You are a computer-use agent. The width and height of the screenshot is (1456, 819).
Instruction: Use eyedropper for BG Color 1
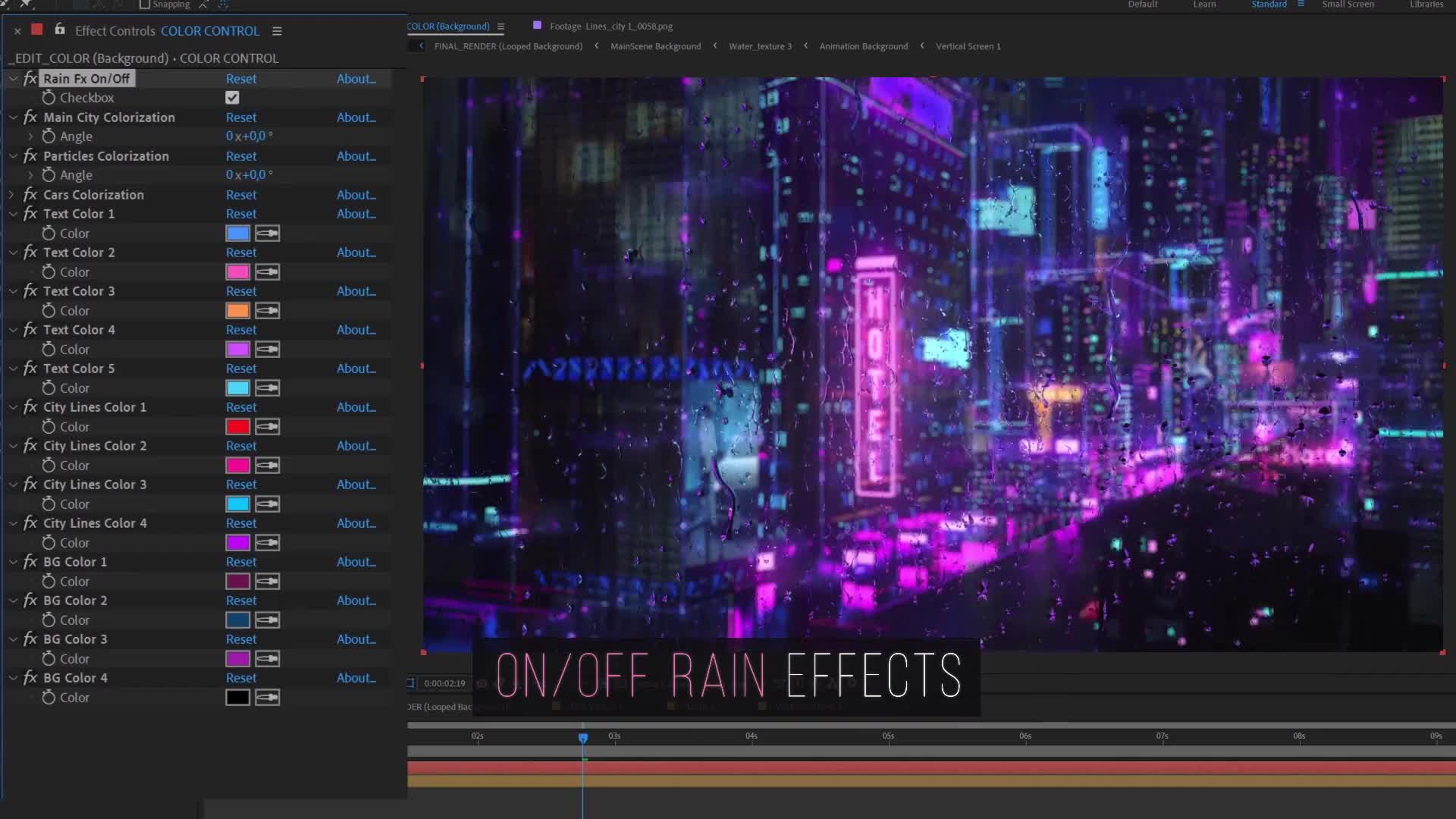pyautogui.click(x=267, y=582)
